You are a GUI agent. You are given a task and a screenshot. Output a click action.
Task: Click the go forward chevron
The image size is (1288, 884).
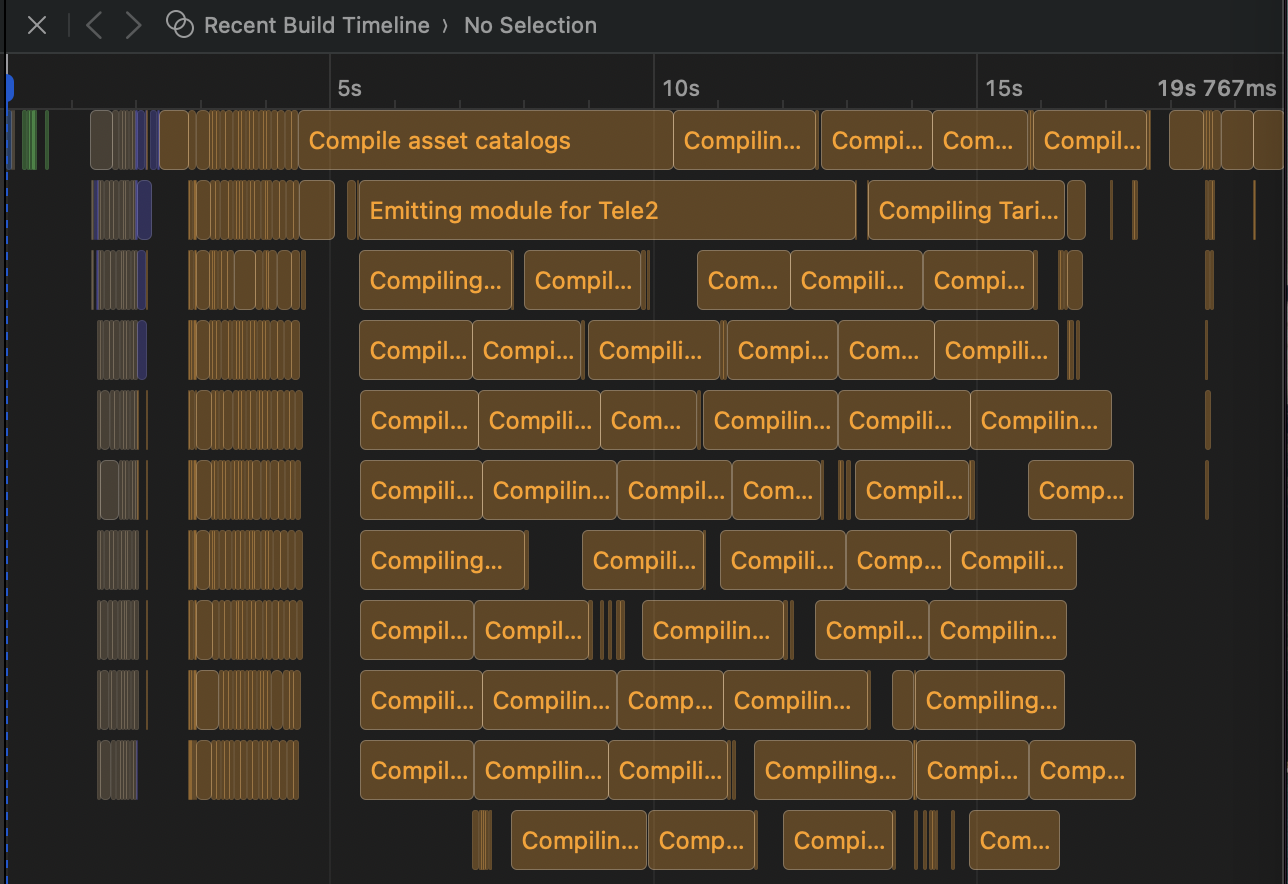point(133,25)
